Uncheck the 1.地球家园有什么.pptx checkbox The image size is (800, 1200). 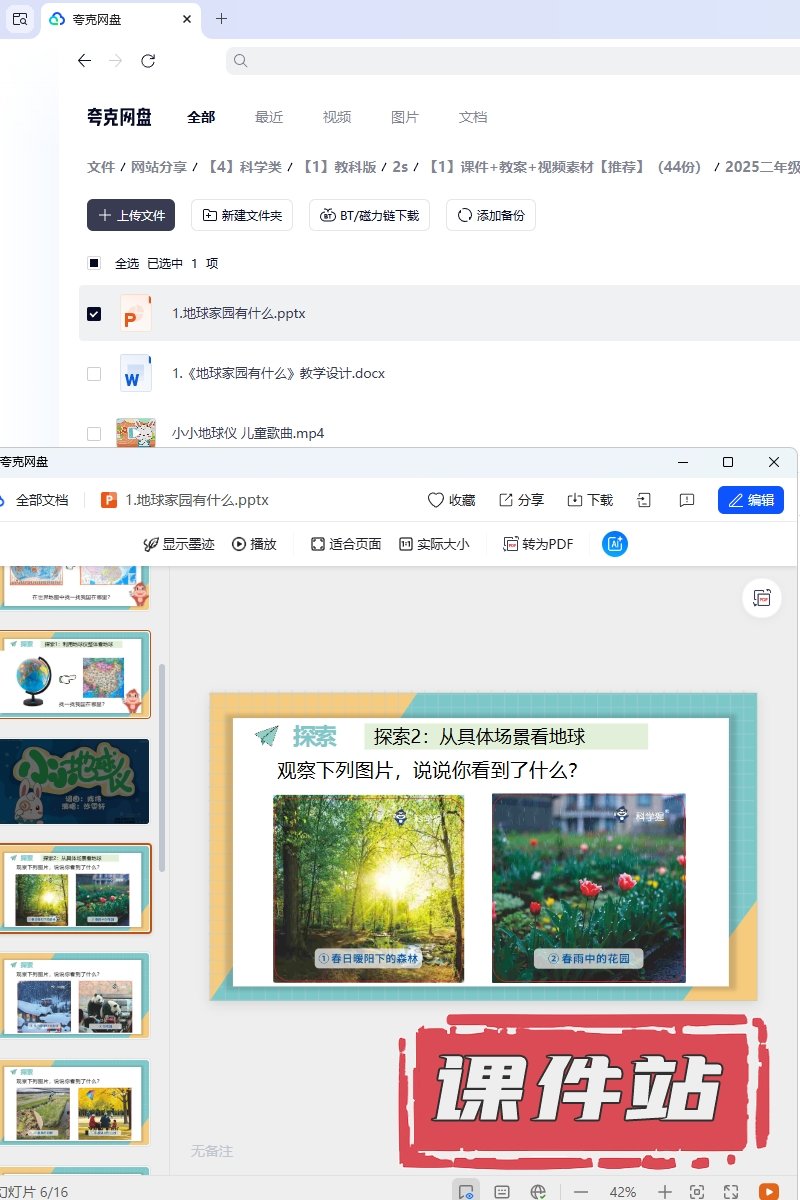coord(94,313)
